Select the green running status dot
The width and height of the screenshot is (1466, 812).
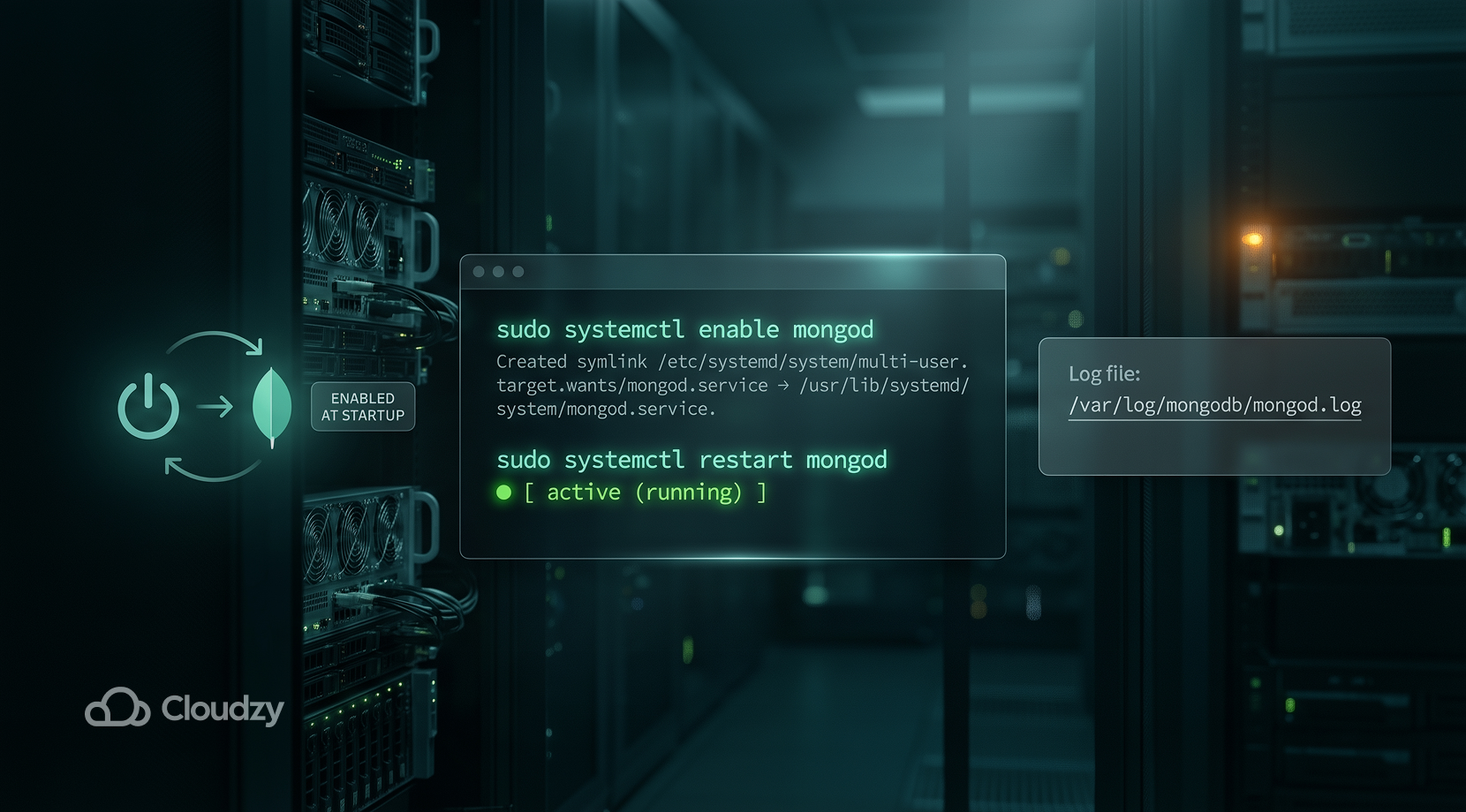tap(503, 492)
